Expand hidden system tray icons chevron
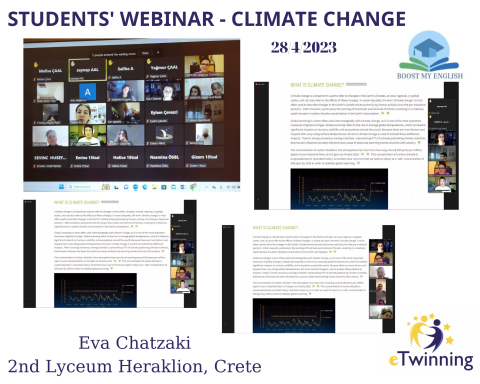 (206, 187)
